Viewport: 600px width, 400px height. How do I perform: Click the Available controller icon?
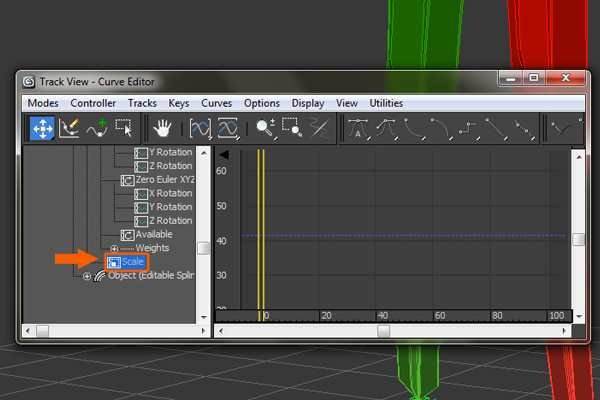(127, 235)
